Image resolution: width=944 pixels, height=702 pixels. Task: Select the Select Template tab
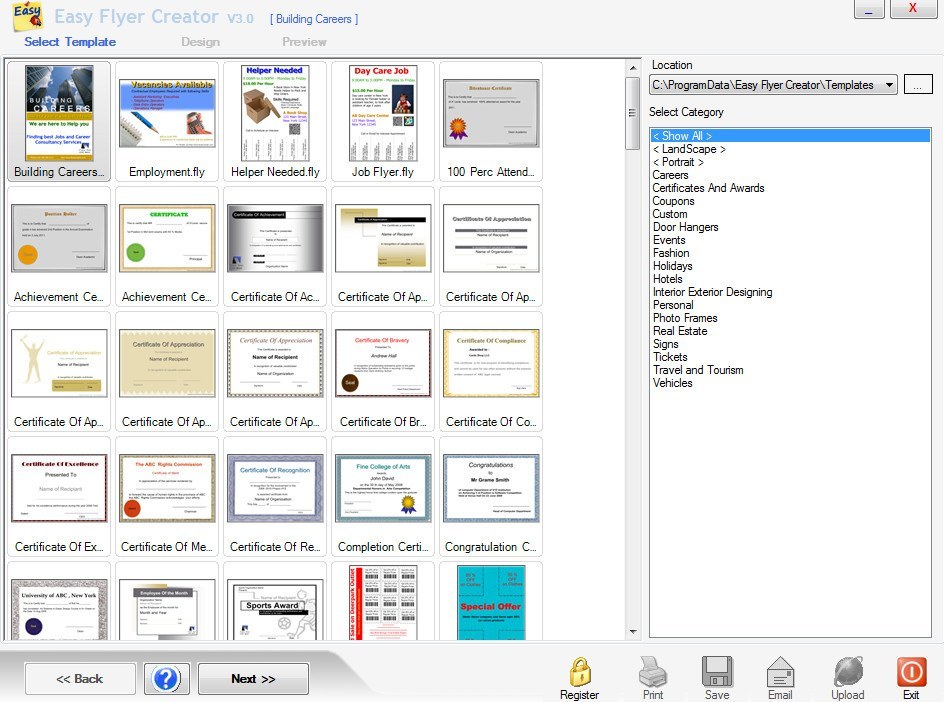(x=69, y=42)
